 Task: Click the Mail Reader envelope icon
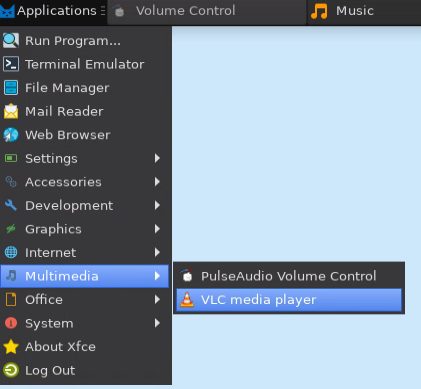(x=11, y=111)
